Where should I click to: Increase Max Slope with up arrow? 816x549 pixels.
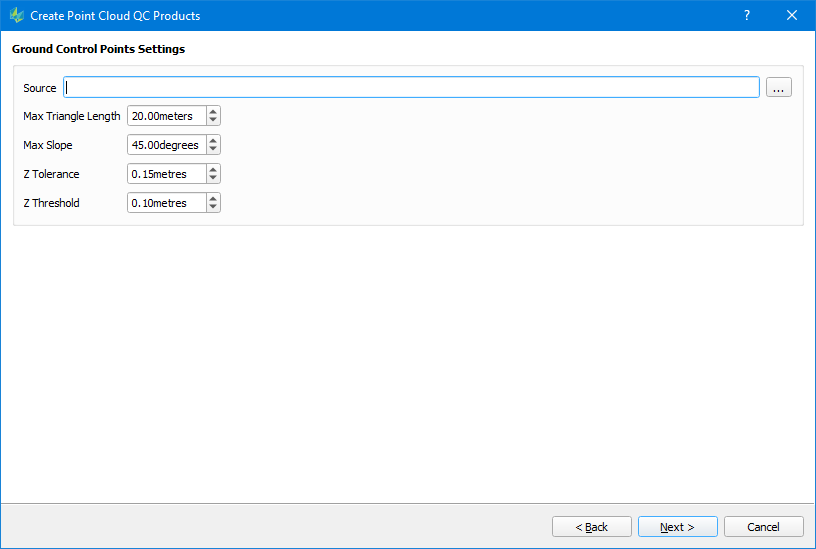tap(213, 141)
